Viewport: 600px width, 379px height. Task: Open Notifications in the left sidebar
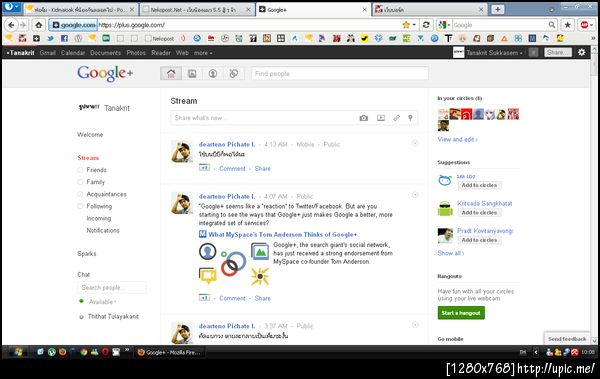103,230
